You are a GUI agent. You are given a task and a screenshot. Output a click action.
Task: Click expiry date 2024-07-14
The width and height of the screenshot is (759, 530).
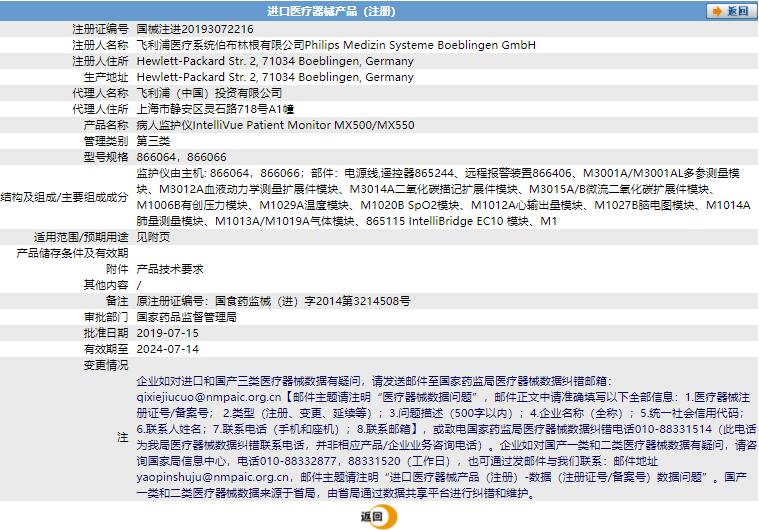tap(167, 349)
